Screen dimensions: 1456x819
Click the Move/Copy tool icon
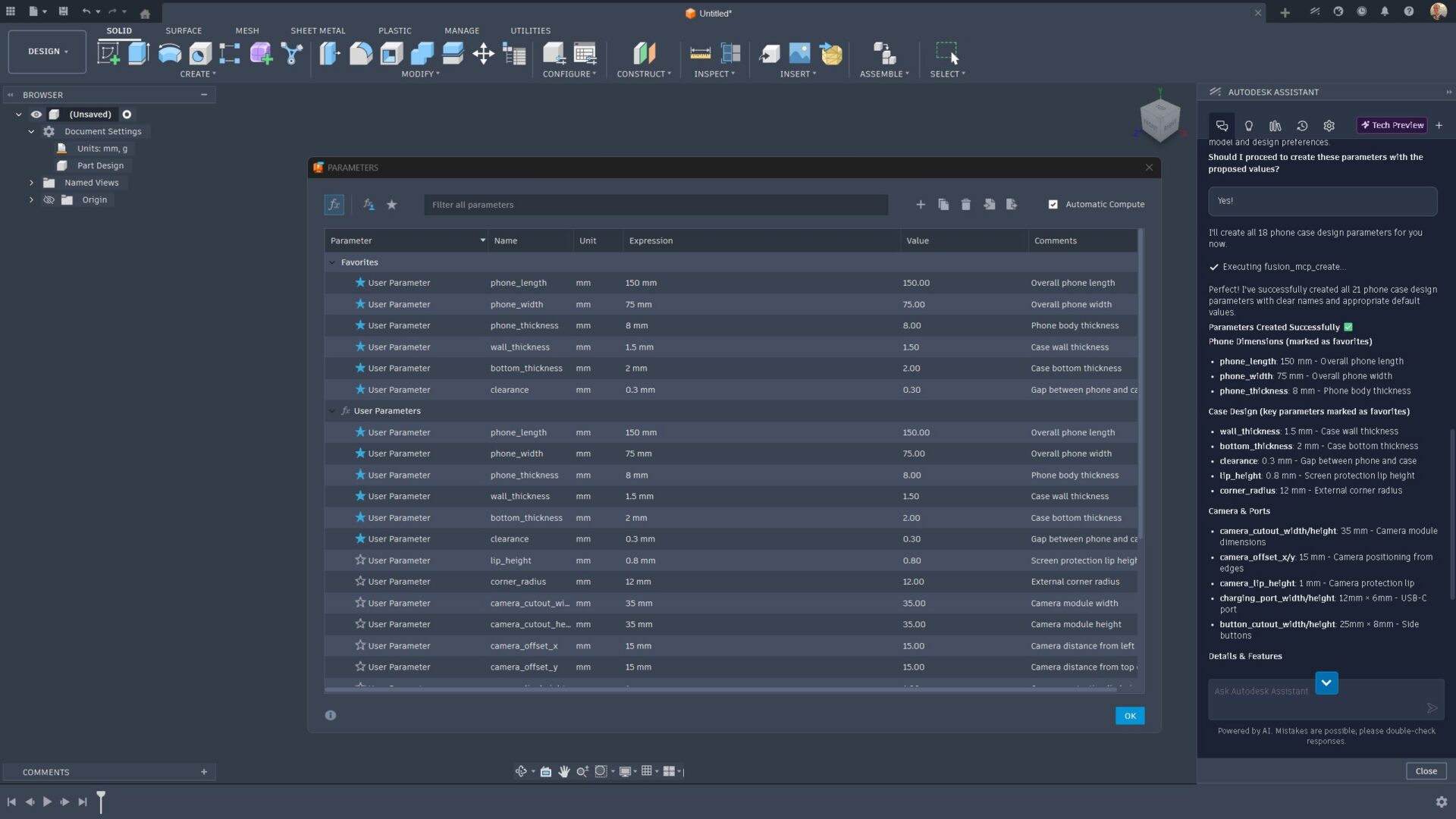click(483, 53)
